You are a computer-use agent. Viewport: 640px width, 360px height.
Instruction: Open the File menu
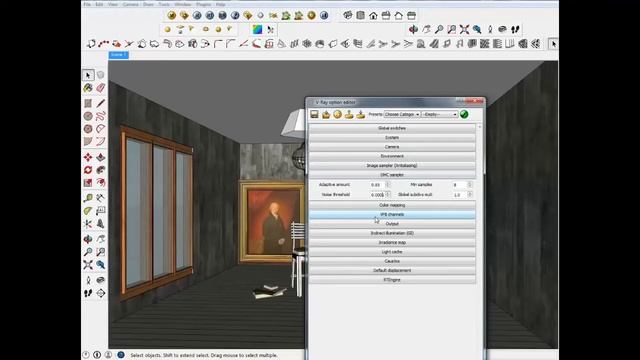(x=87, y=4)
